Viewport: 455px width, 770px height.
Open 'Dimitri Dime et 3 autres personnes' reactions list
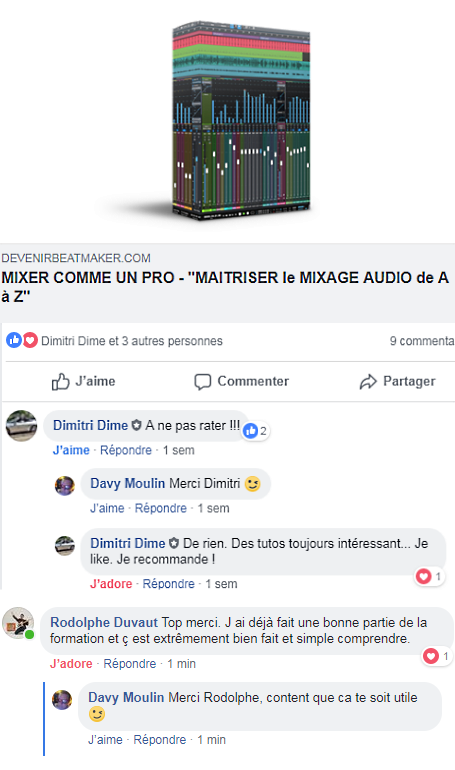coord(132,341)
